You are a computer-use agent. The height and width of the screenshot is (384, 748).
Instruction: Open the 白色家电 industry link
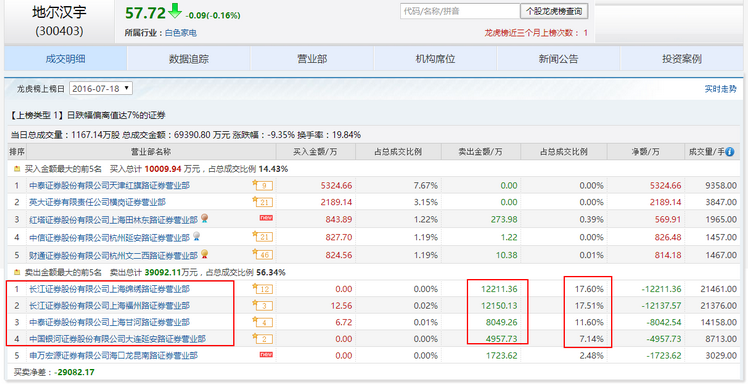[x=181, y=33]
